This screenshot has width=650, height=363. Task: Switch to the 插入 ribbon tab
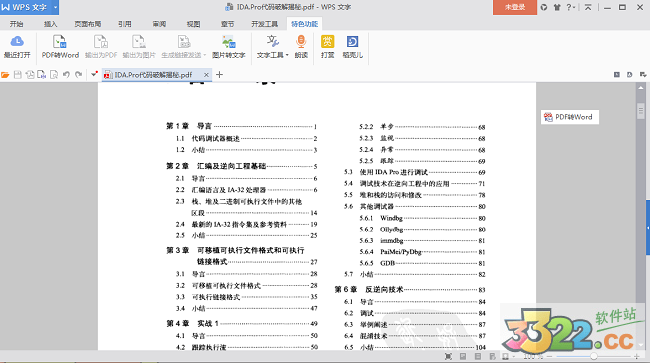[50, 24]
